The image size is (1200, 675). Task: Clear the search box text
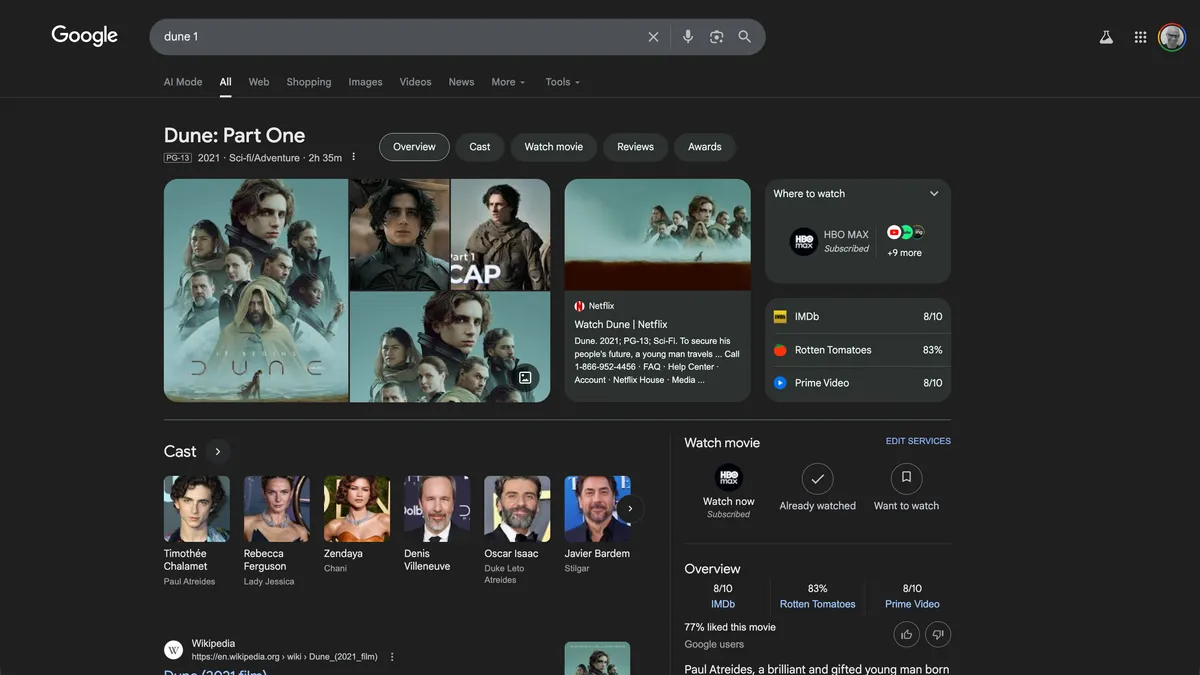653,37
